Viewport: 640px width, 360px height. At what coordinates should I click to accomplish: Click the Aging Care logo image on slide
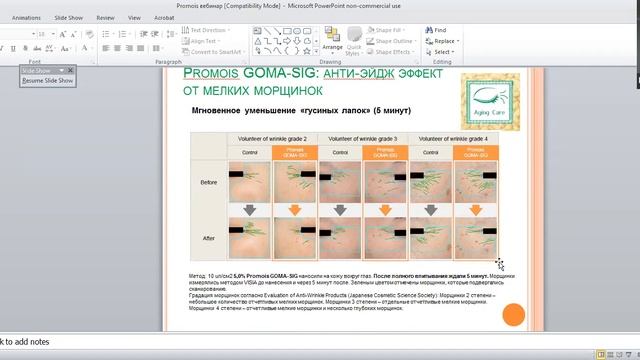pos(490,102)
